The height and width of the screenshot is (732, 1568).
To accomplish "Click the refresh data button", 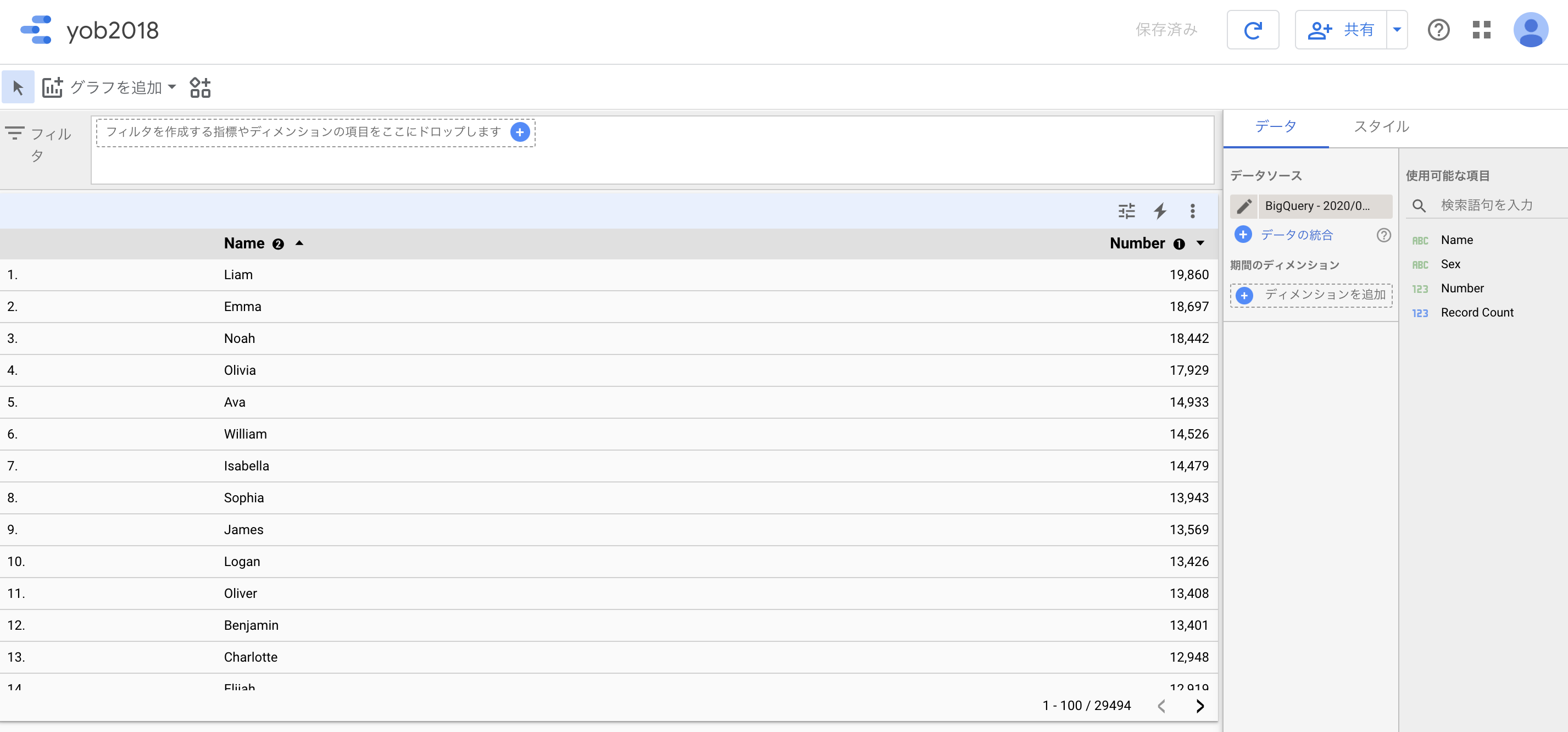I will click(x=1252, y=30).
